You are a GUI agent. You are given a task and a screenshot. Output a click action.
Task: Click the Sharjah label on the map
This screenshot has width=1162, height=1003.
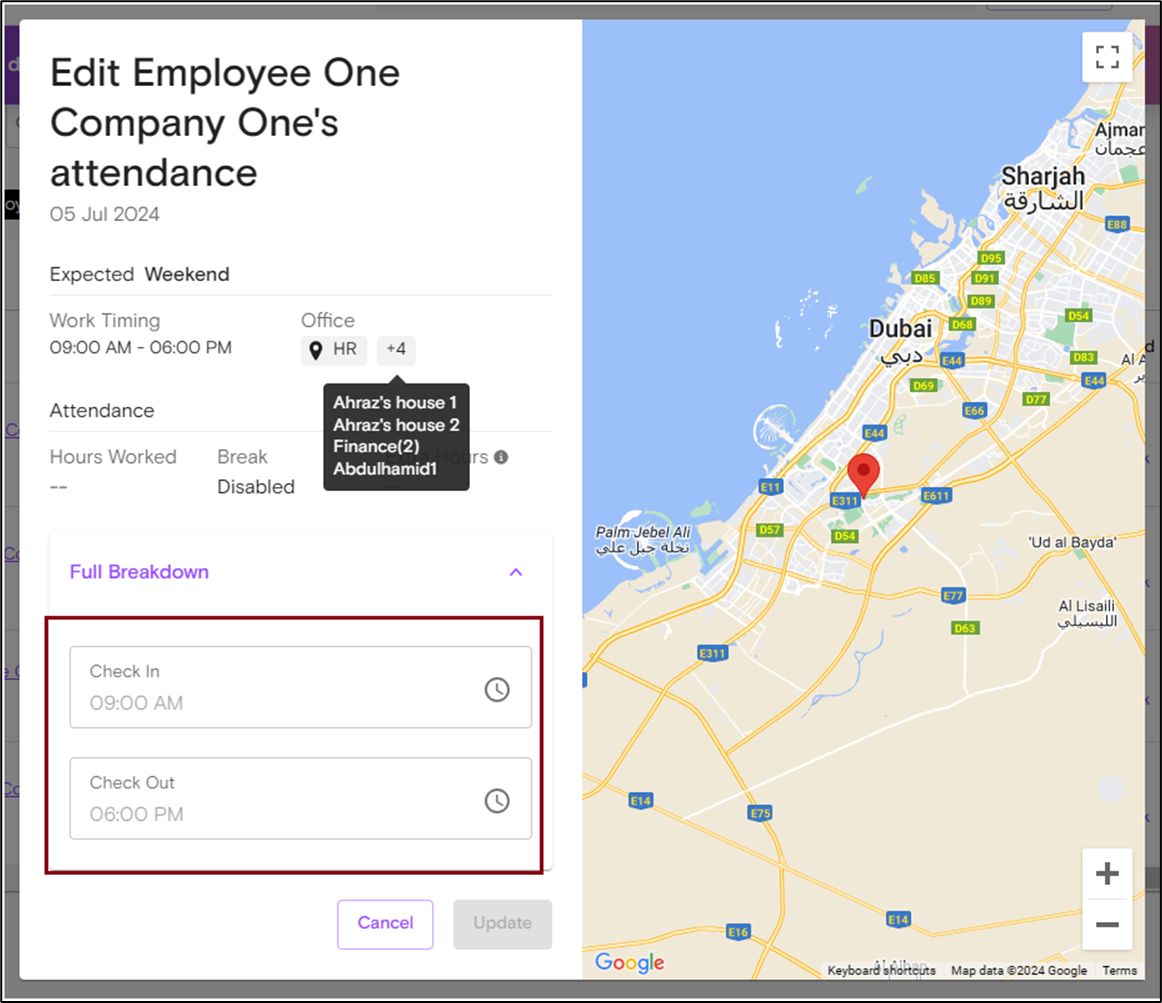pyautogui.click(x=1042, y=177)
